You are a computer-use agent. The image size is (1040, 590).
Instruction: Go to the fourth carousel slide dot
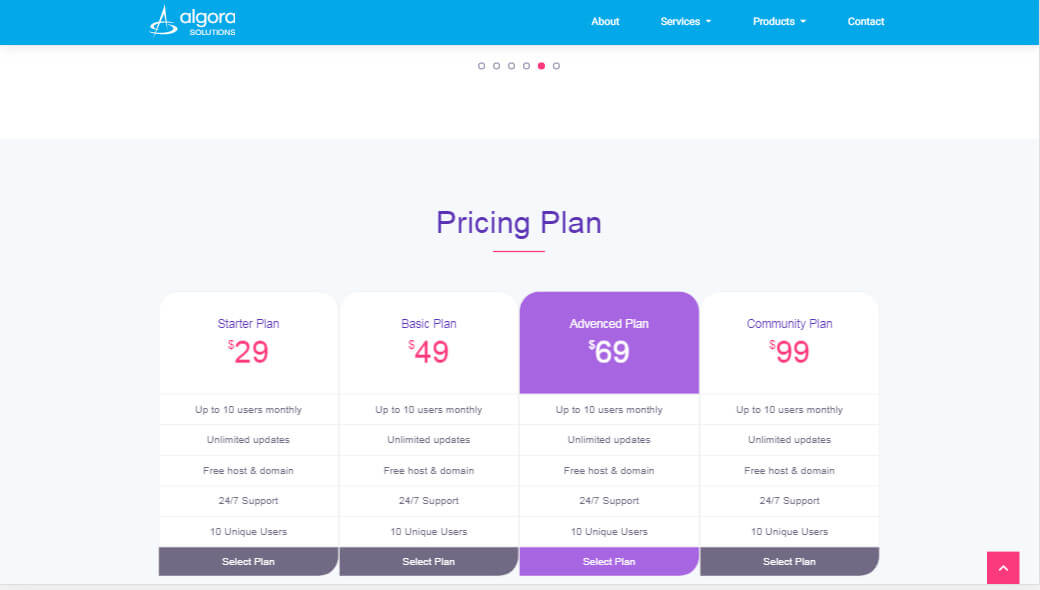pos(526,66)
